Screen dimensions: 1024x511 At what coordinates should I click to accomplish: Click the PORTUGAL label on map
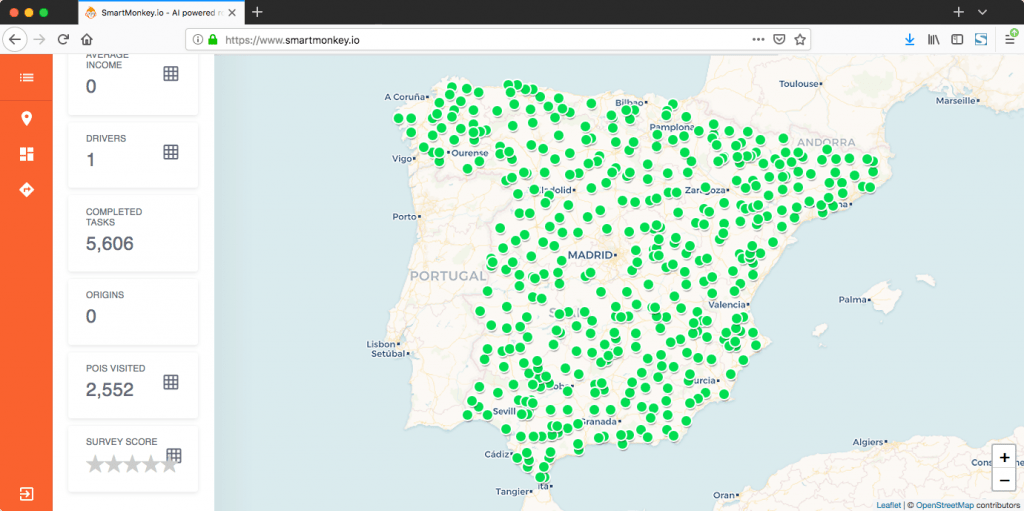point(448,276)
